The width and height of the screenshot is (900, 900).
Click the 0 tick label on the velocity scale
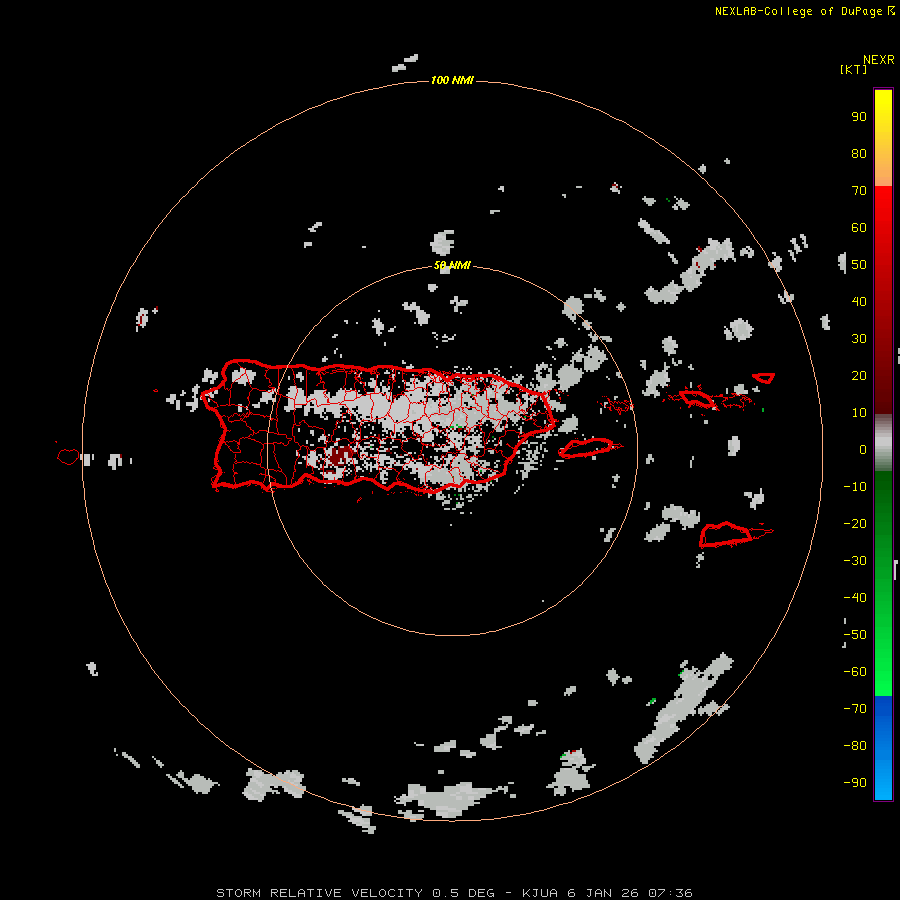click(x=863, y=449)
